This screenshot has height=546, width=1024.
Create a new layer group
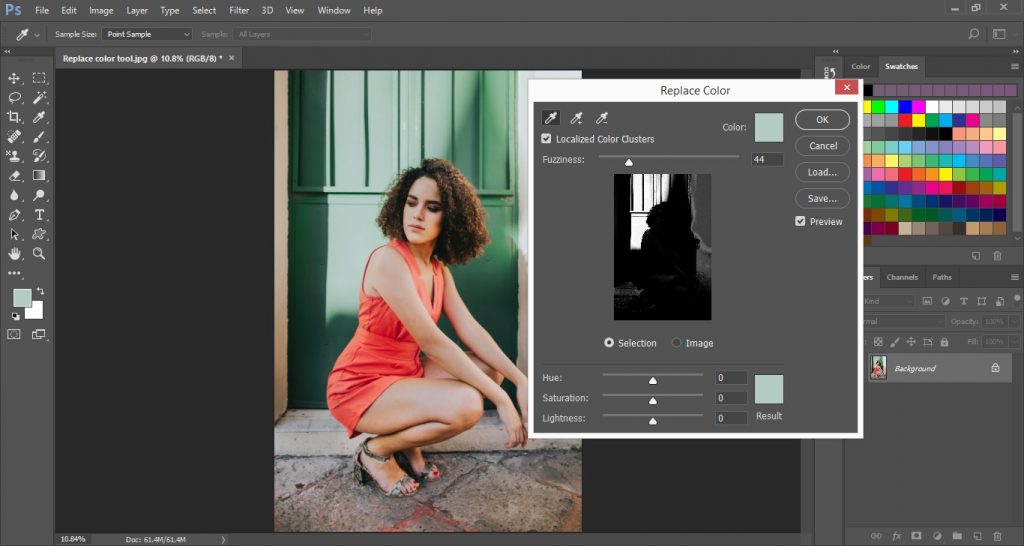956,536
